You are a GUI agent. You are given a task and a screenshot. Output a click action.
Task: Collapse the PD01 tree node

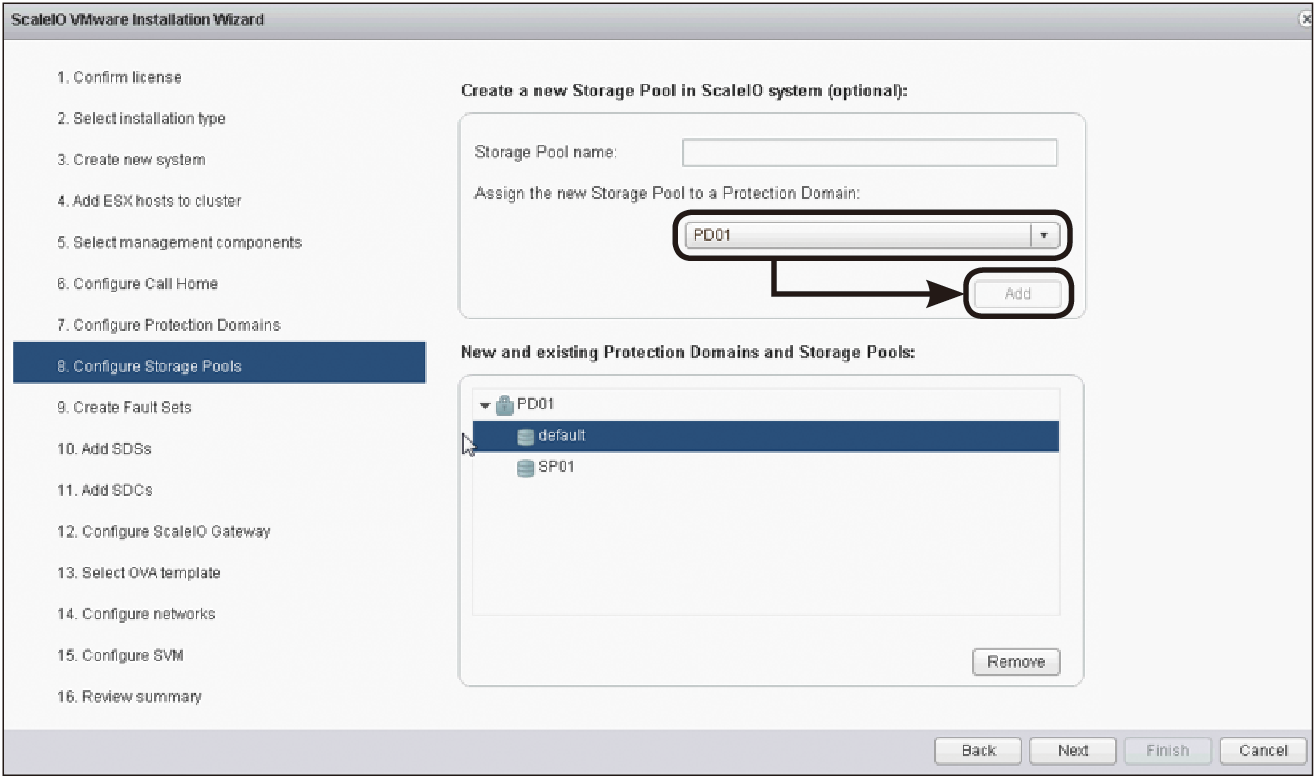pyautogui.click(x=485, y=405)
